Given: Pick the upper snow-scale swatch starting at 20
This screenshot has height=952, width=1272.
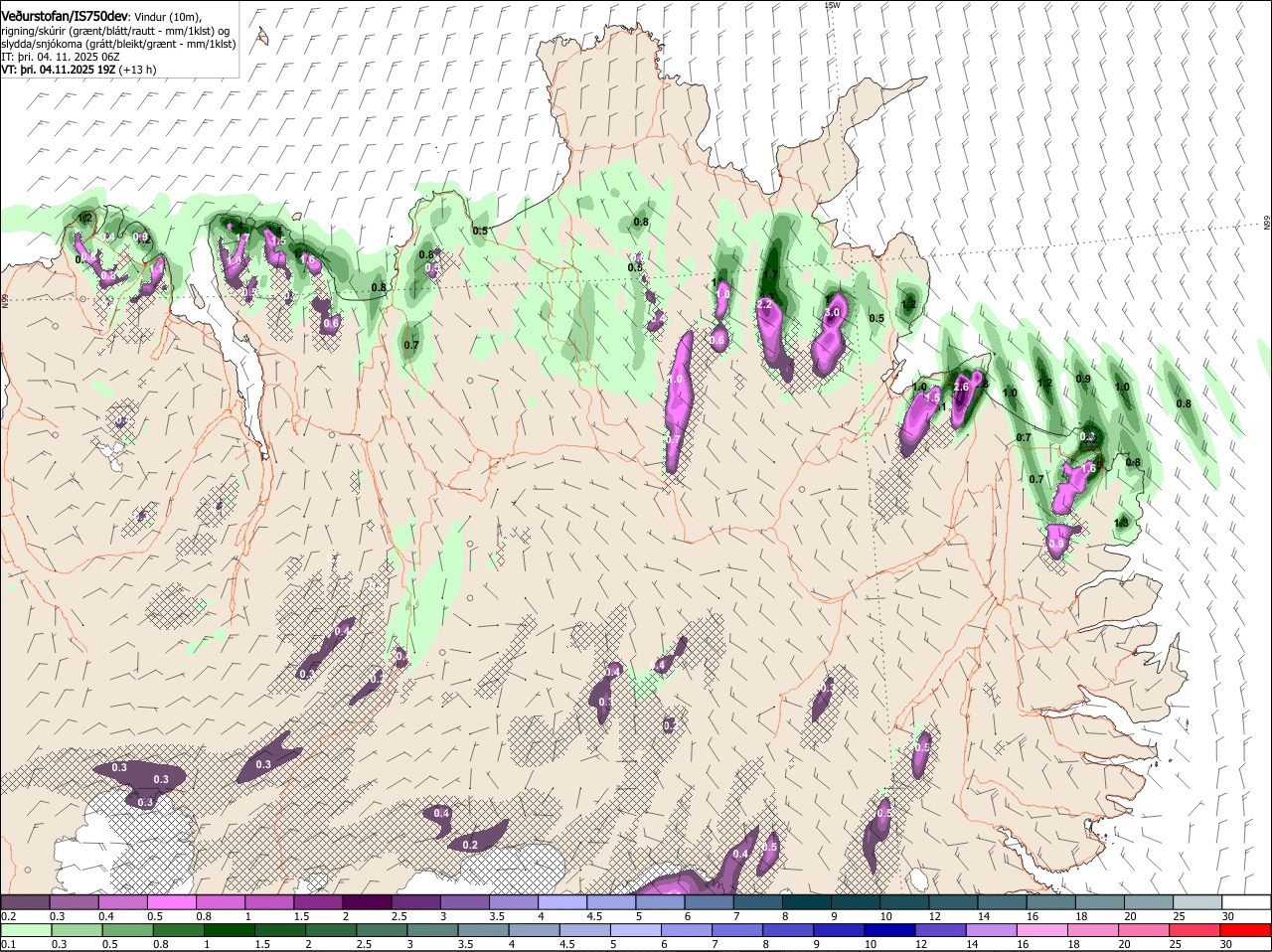Looking at the screenshot, I should (x=1150, y=901).
